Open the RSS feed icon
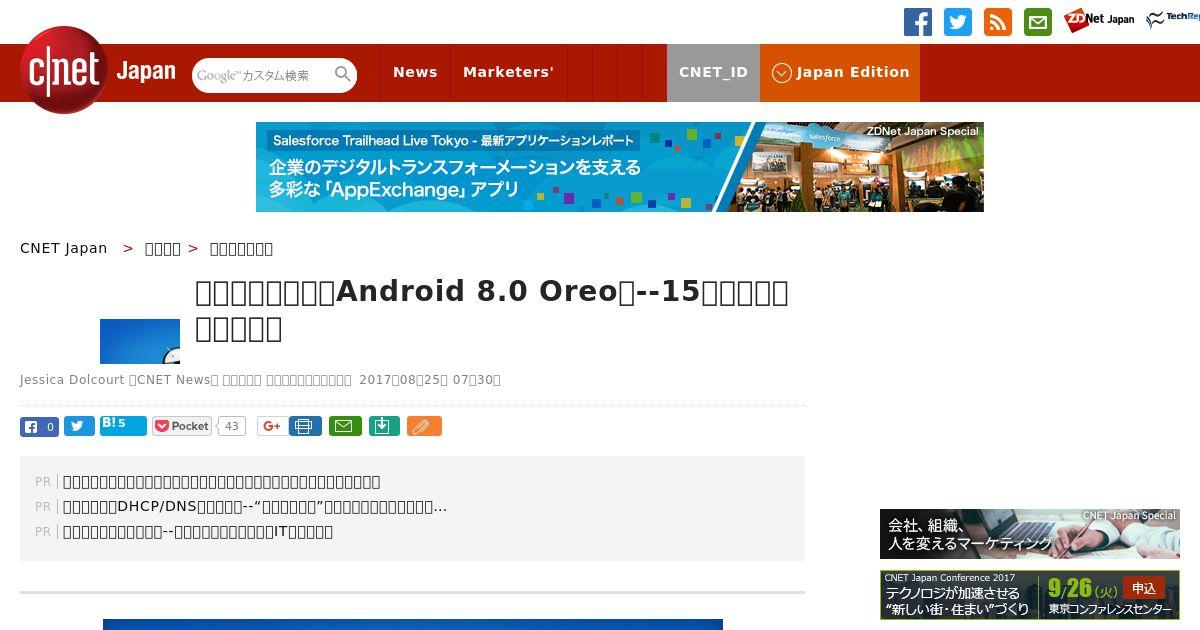The height and width of the screenshot is (630, 1200). (998, 22)
